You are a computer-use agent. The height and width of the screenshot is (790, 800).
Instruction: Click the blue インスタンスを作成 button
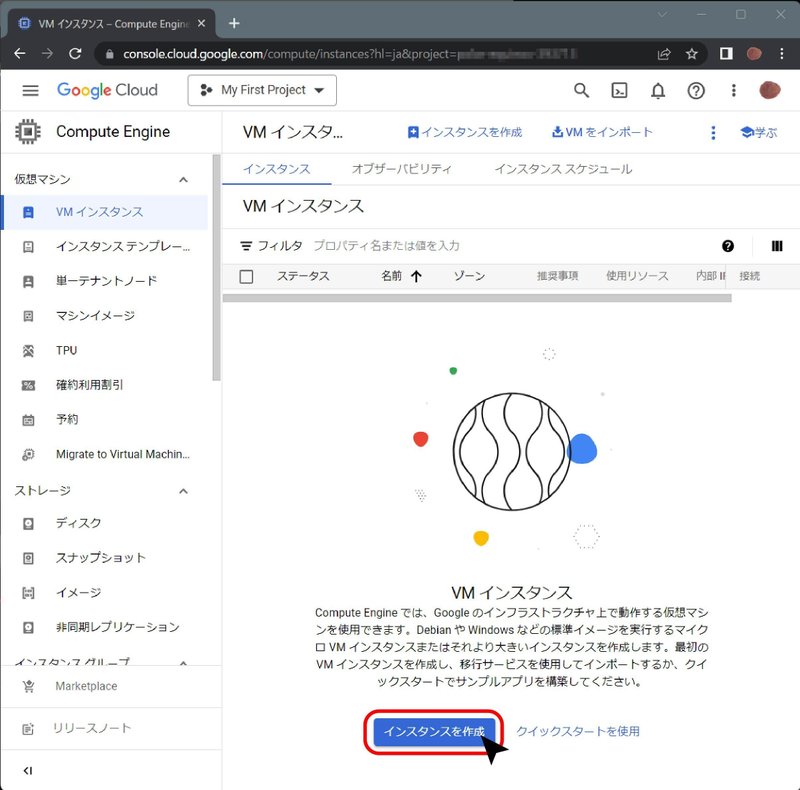(434, 731)
